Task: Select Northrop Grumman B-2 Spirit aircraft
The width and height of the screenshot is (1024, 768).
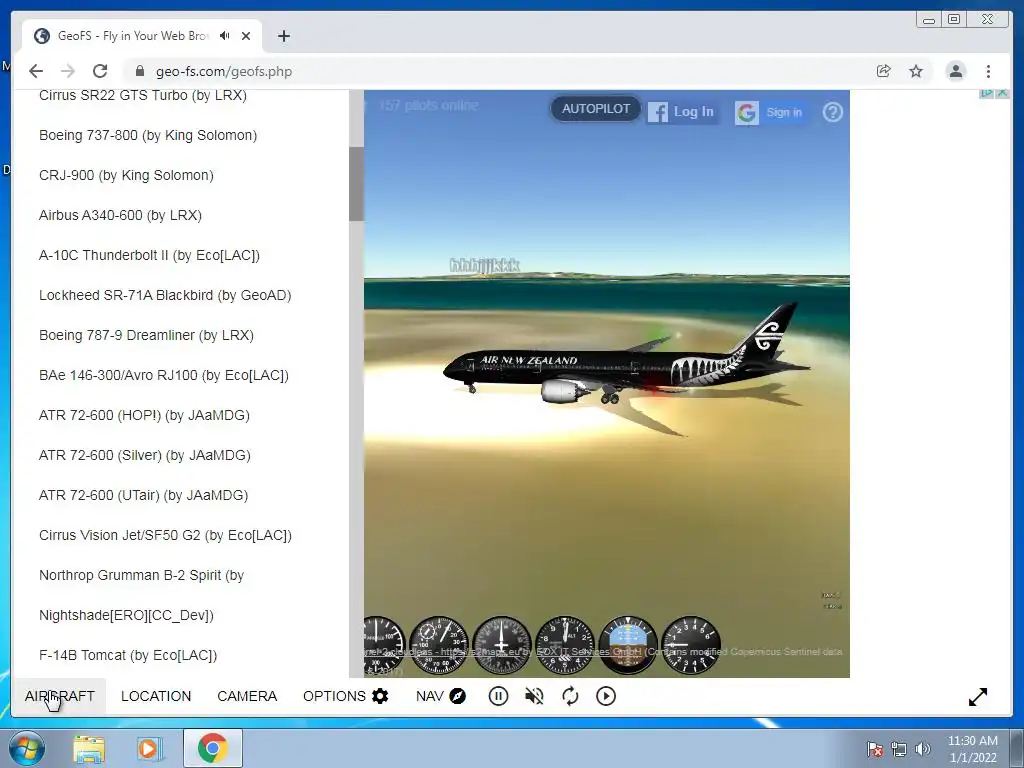Action: (x=142, y=595)
